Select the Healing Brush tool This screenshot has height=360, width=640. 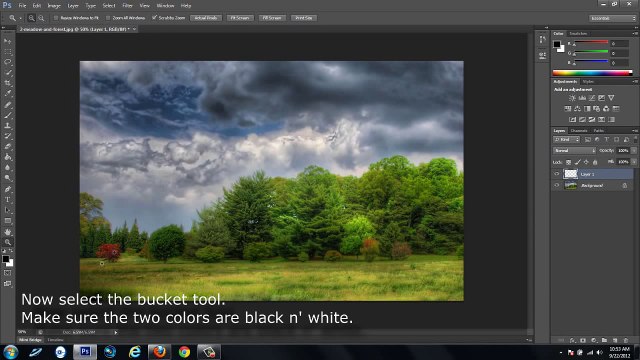pos(7,104)
